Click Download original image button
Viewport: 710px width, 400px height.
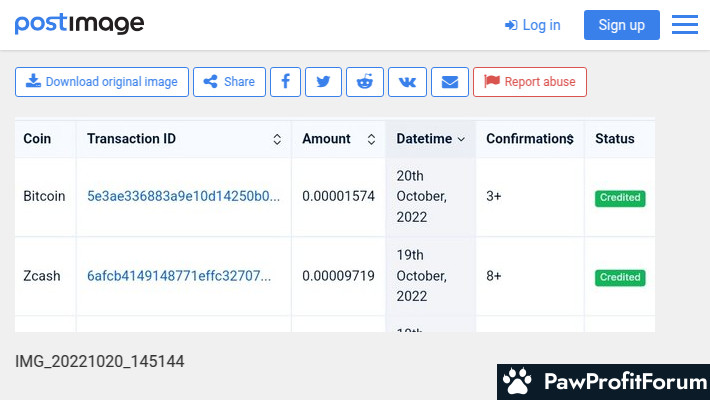pos(102,82)
